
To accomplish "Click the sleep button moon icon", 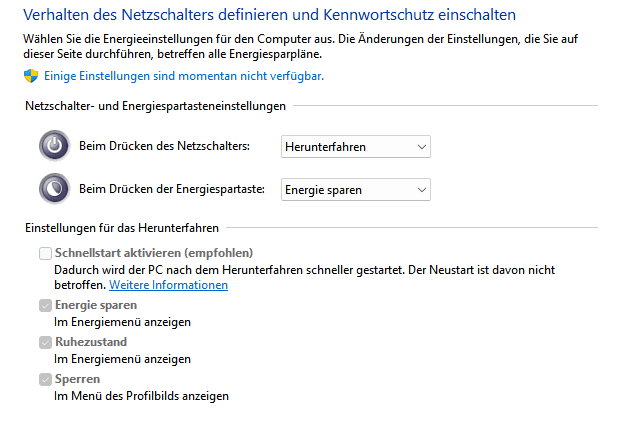I will tap(54, 188).
